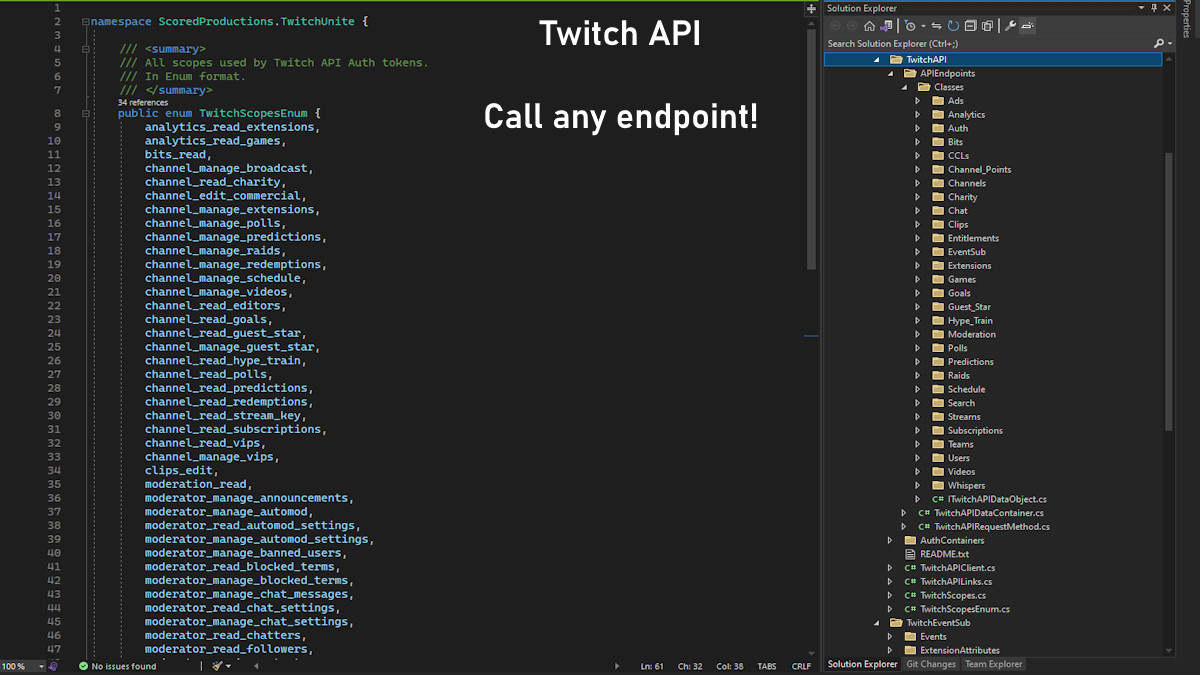The image size is (1200, 675).
Task: Select the TwitchScopesEnum.cs file
Action: [x=965, y=609]
